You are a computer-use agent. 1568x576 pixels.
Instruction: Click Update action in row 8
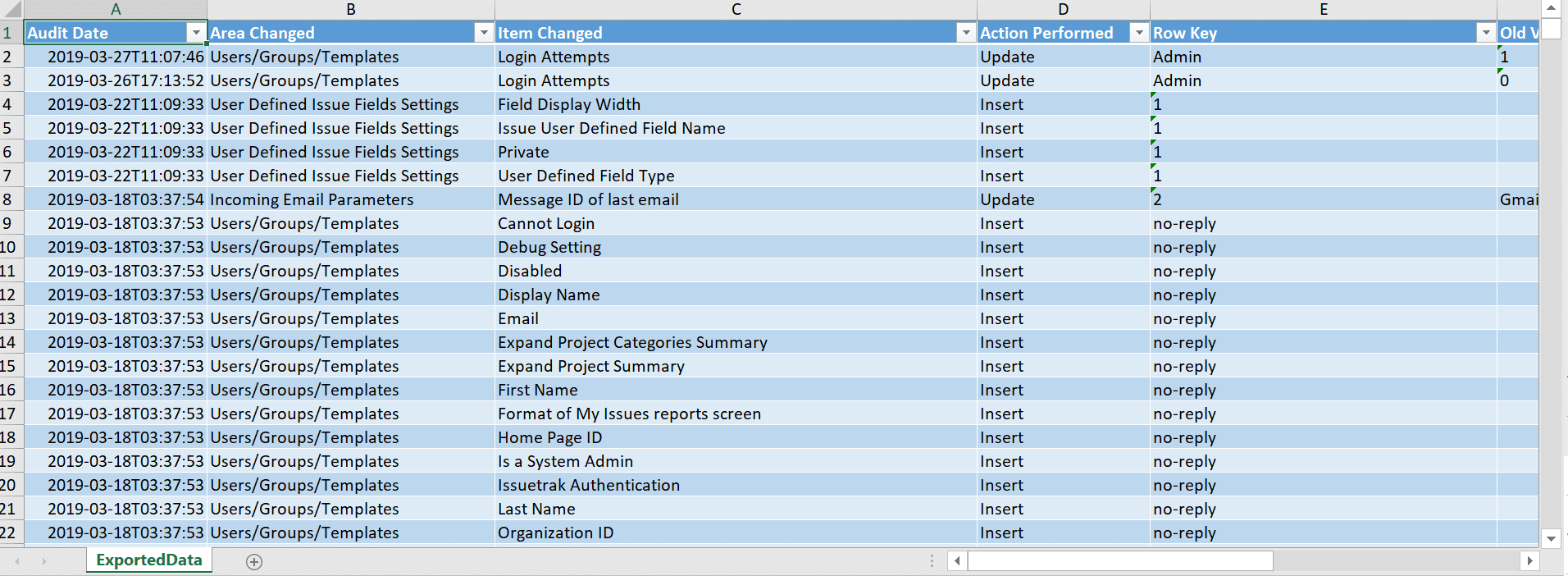coord(1064,199)
